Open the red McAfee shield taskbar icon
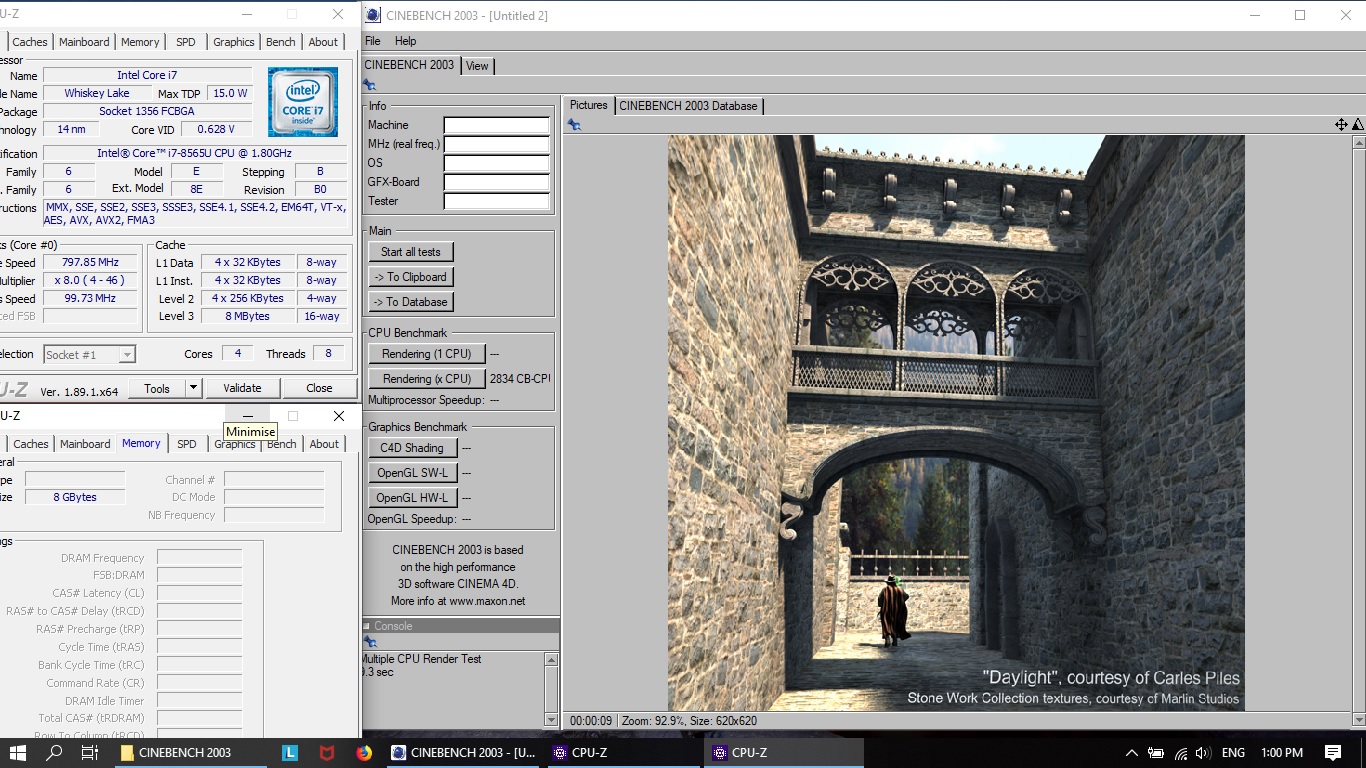Viewport: 1366px width, 768px height. 327,753
